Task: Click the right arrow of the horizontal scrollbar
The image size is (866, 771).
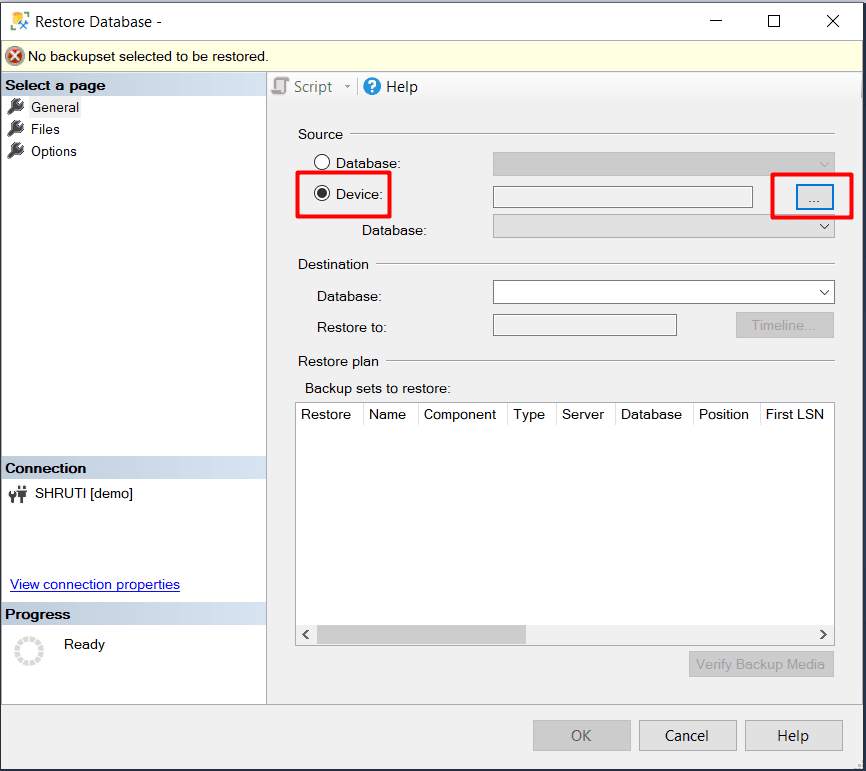Action: click(x=823, y=635)
